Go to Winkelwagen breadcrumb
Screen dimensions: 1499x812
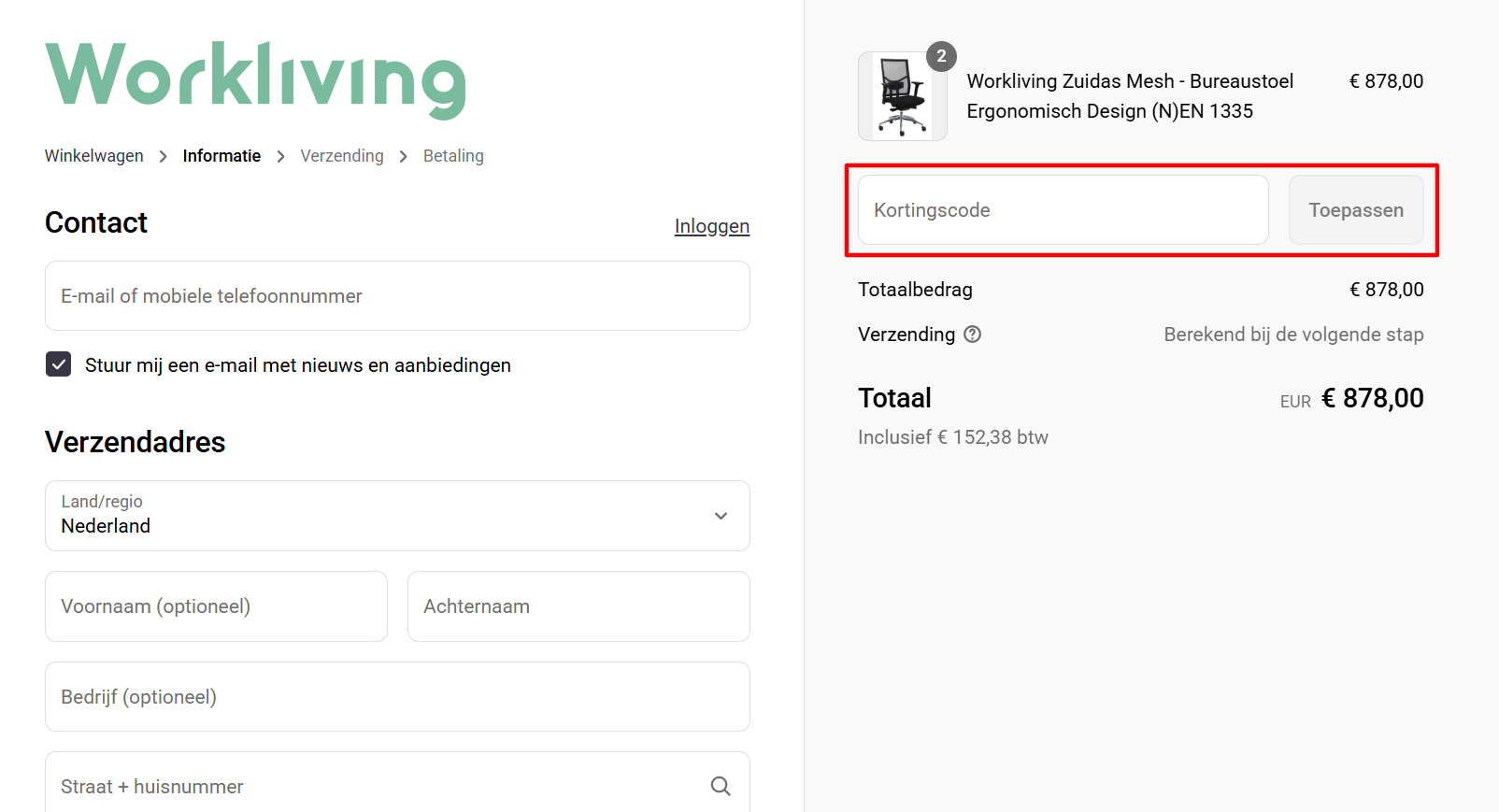(94, 156)
